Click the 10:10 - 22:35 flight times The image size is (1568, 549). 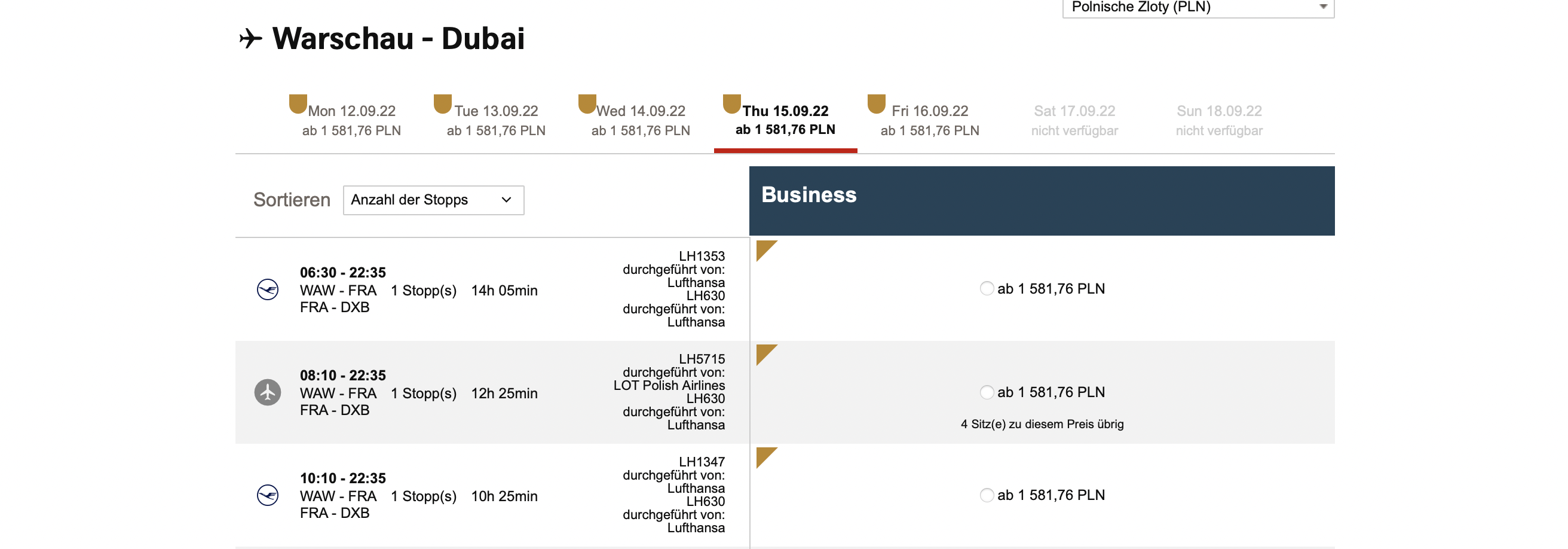click(342, 478)
